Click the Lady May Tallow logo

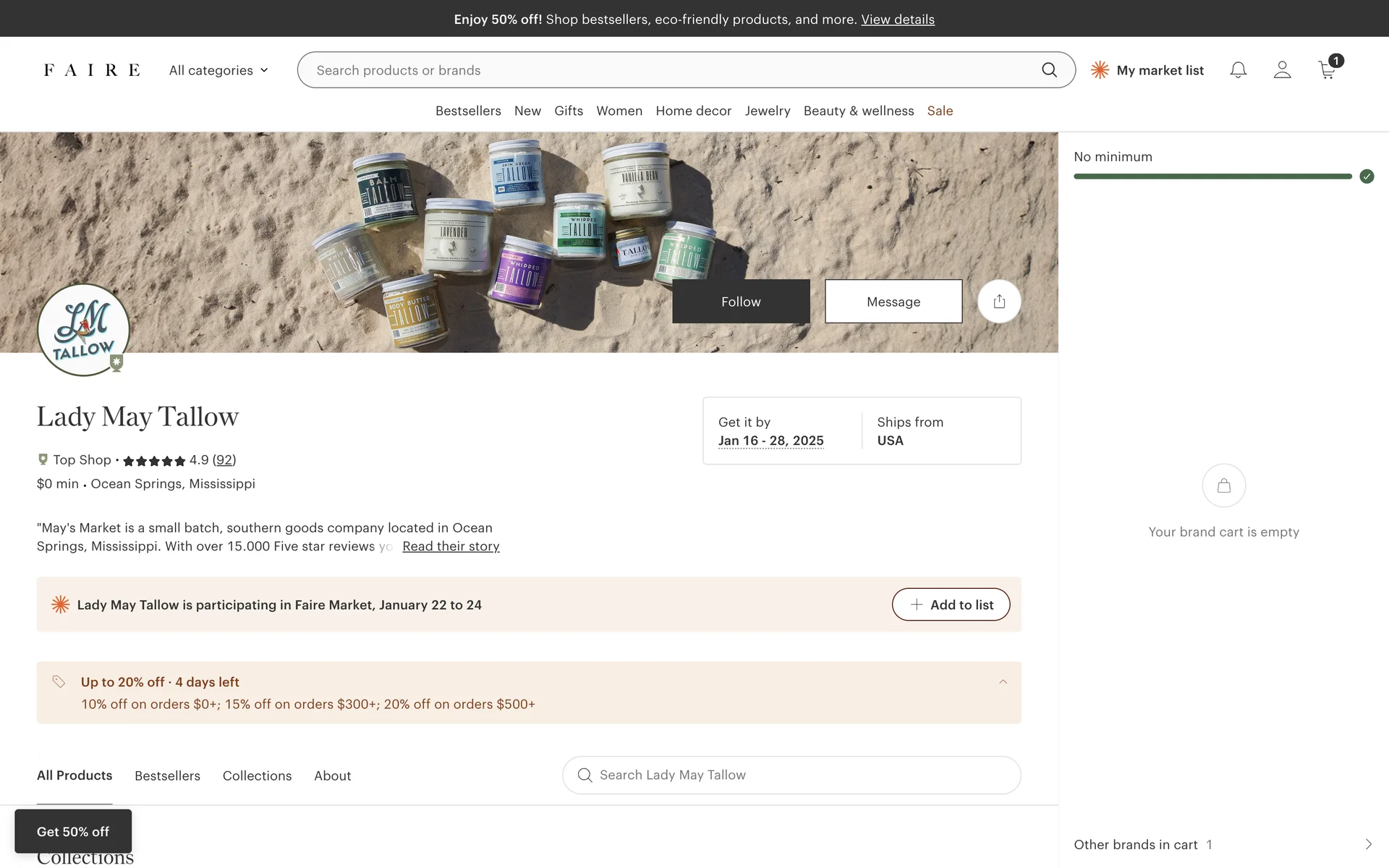pos(83,330)
